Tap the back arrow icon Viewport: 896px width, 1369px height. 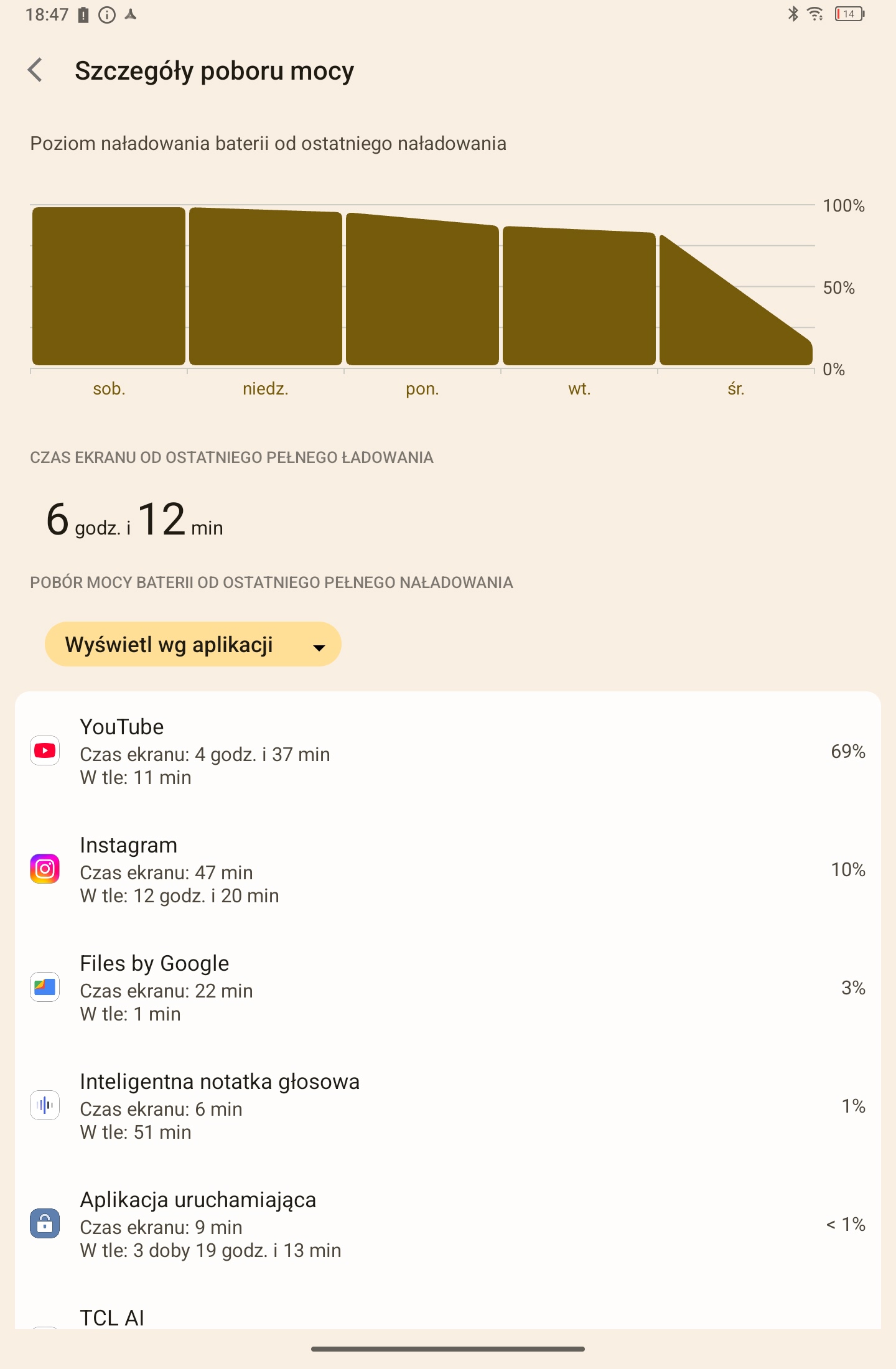click(x=36, y=70)
